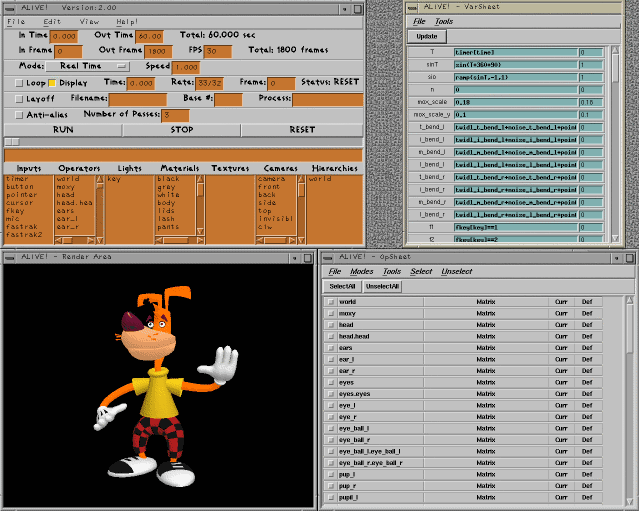
Task: Open the Tools menu in VarSheet
Action: (444, 21)
